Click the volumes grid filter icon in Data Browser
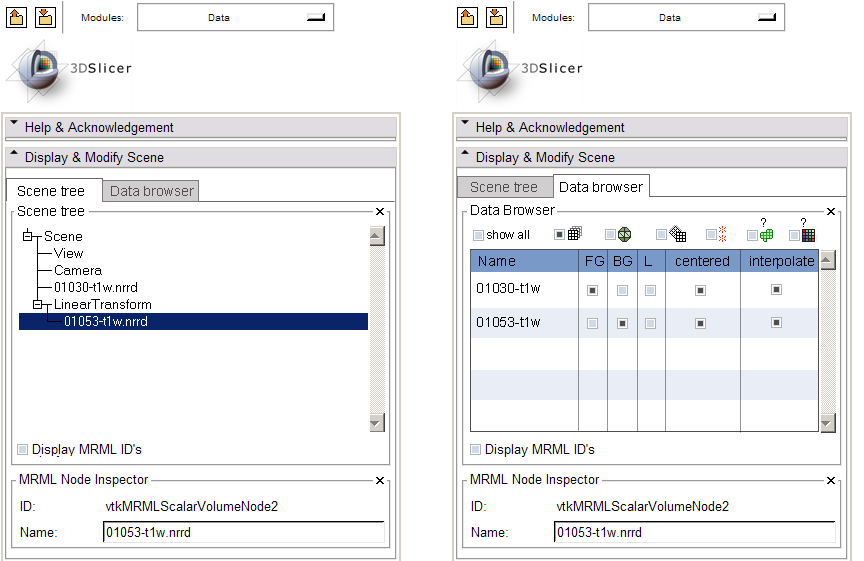Screen dimensions: 864x561 574,234
